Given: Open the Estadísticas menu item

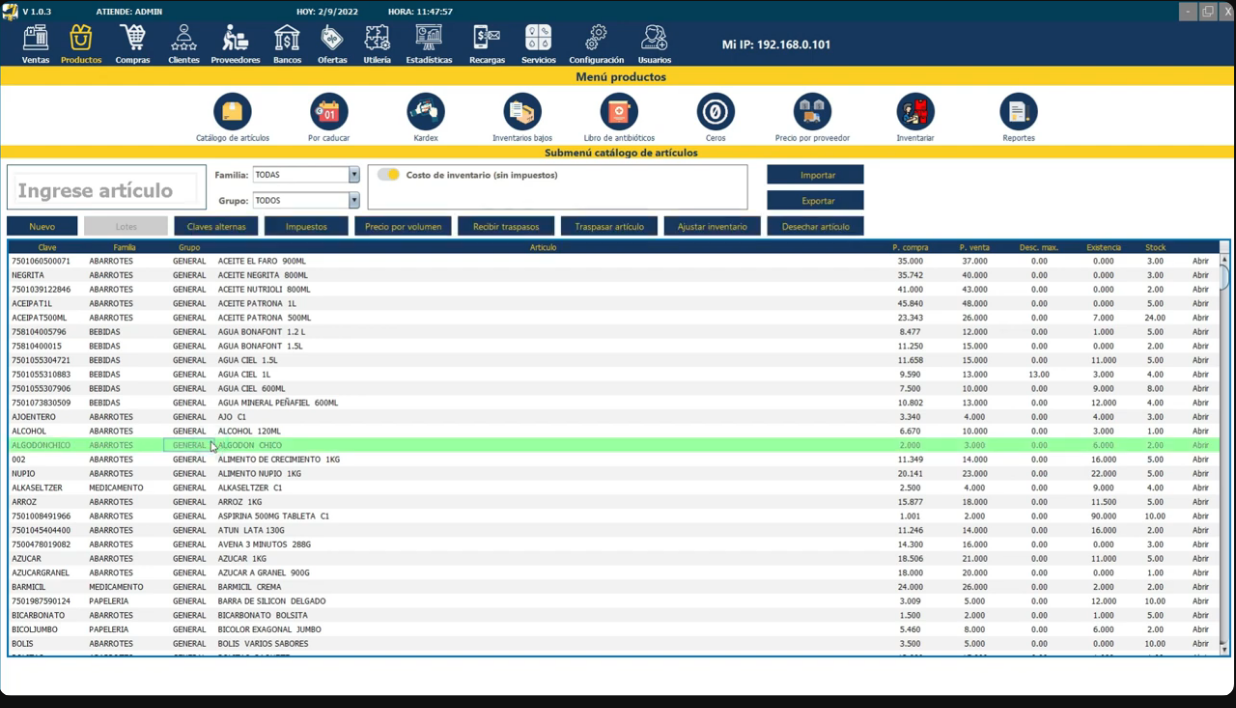Looking at the screenshot, I should point(429,44).
